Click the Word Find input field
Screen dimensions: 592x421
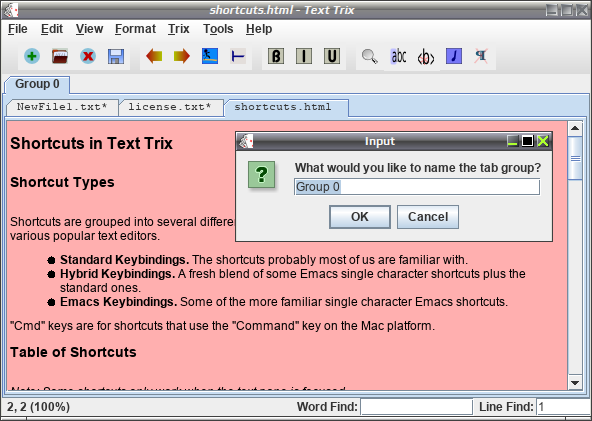416,407
